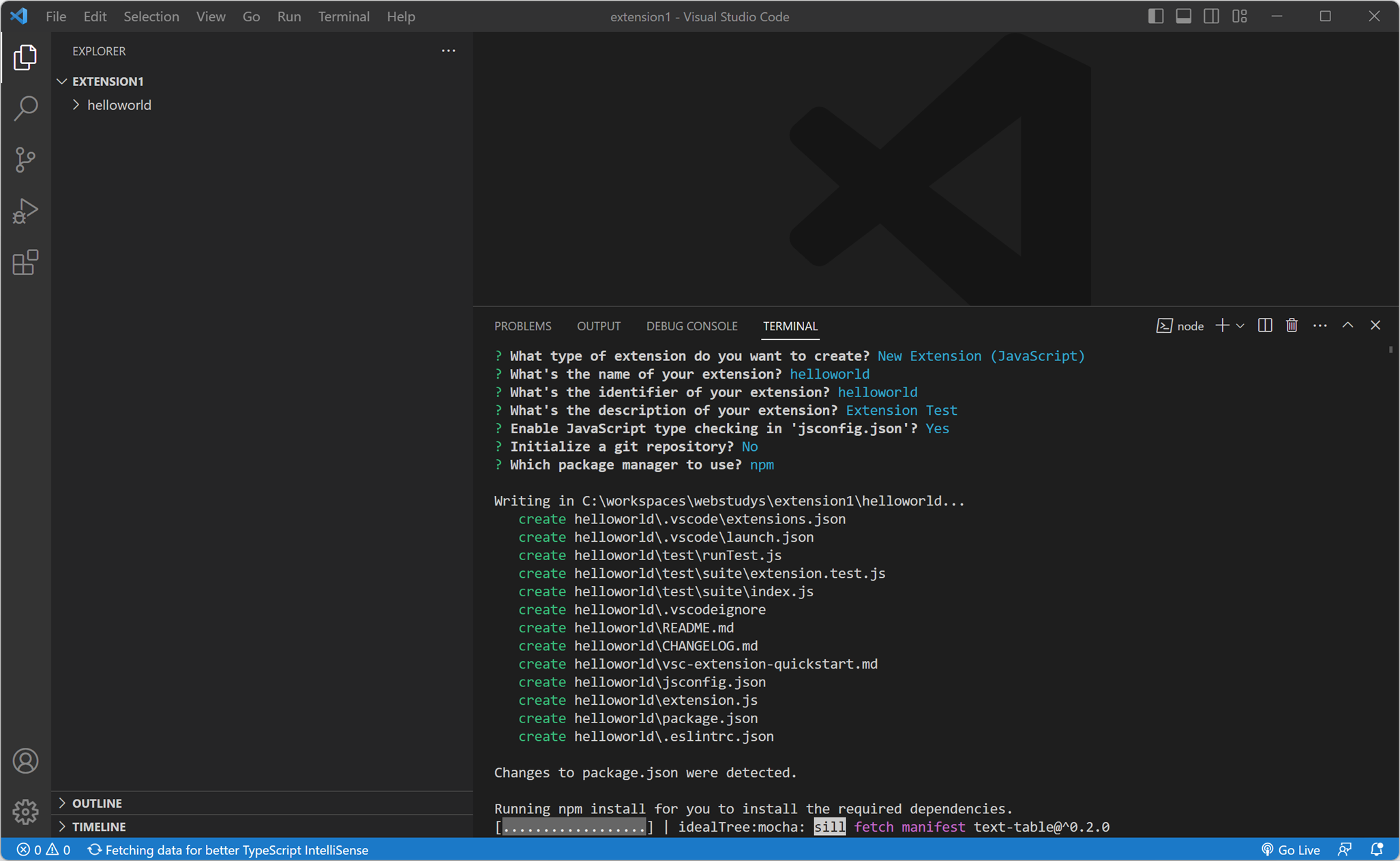Open Run and Debug view
Screen dimensions: 1400x861
coord(25,211)
